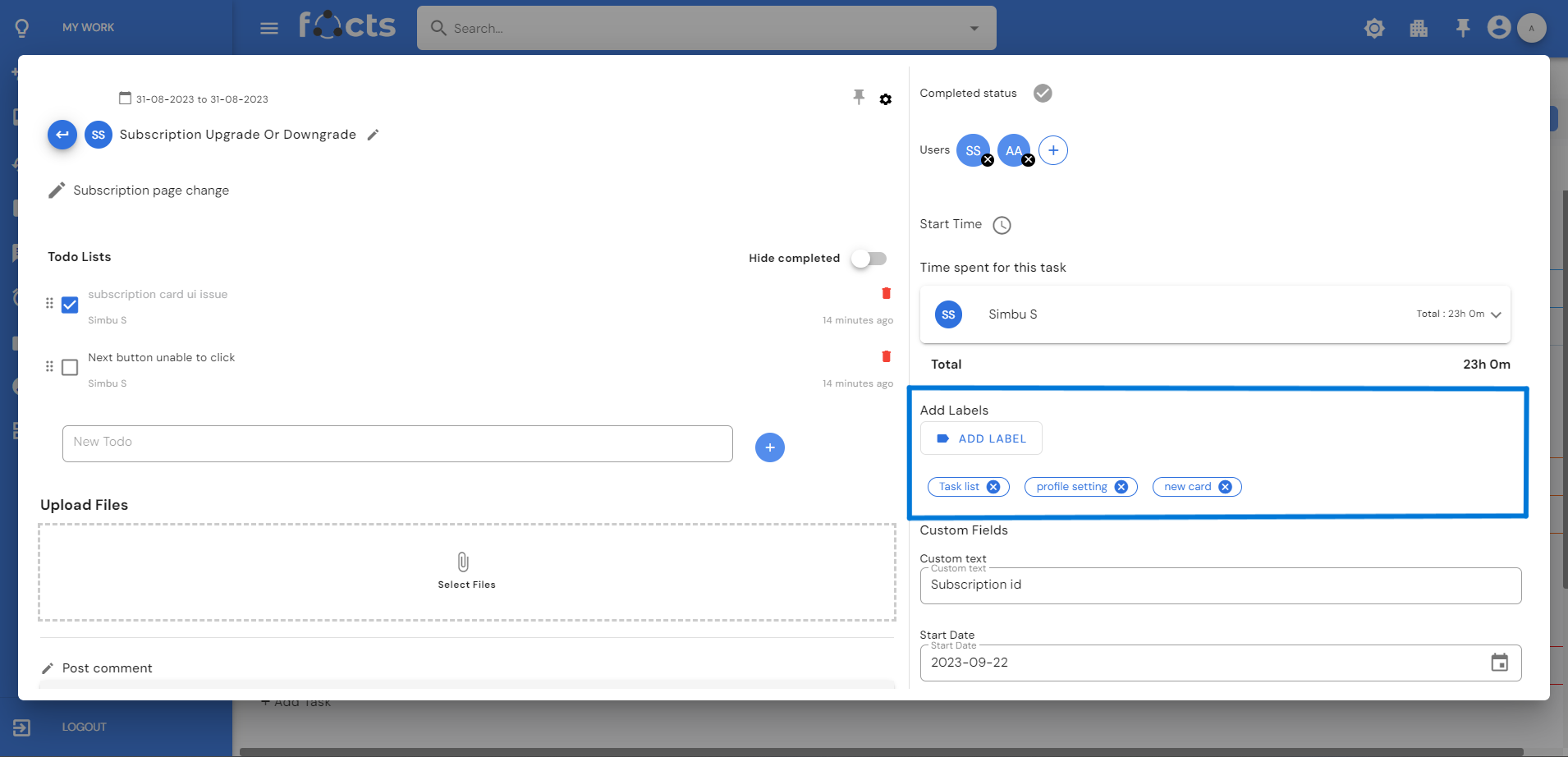Screen dimensions: 1568x757
Task: Click the ADD LABEL button
Action: (x=981, y=438)
